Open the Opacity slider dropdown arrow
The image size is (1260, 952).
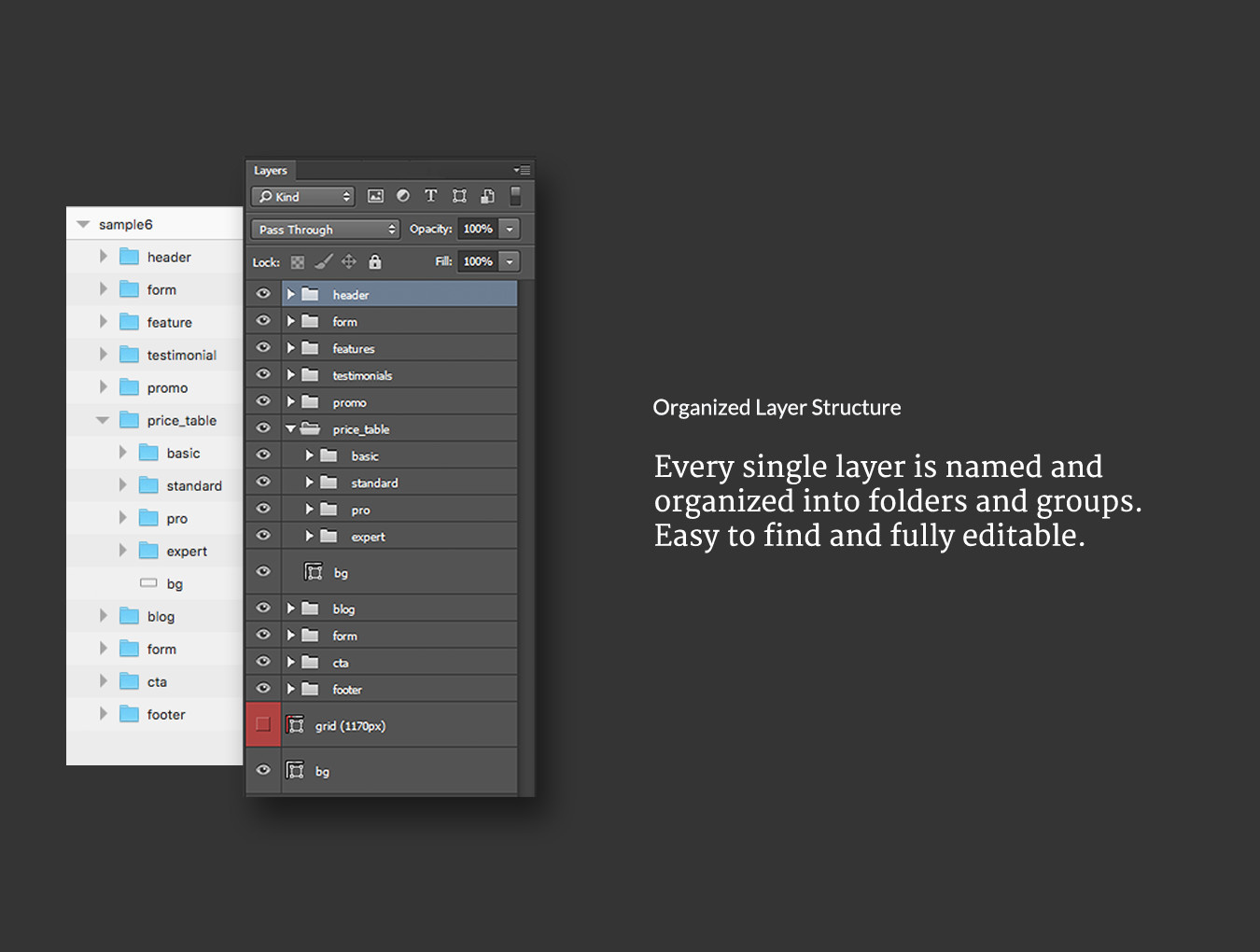pyautogui.click(x=510, y=230)
